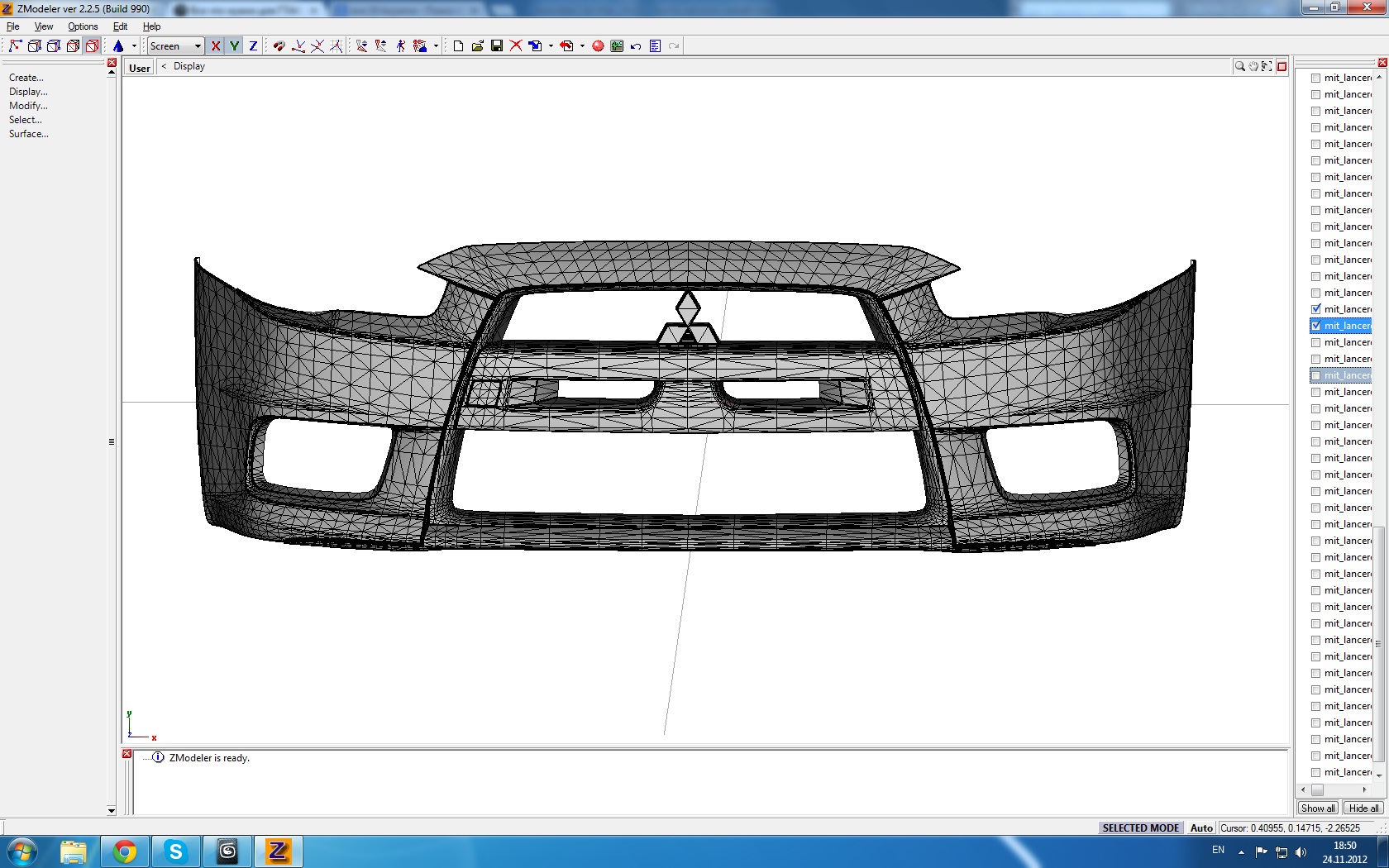Click the command panel scroll-down arrow
Viewport: 1389px width, 868px height.
tap(112, 811)
